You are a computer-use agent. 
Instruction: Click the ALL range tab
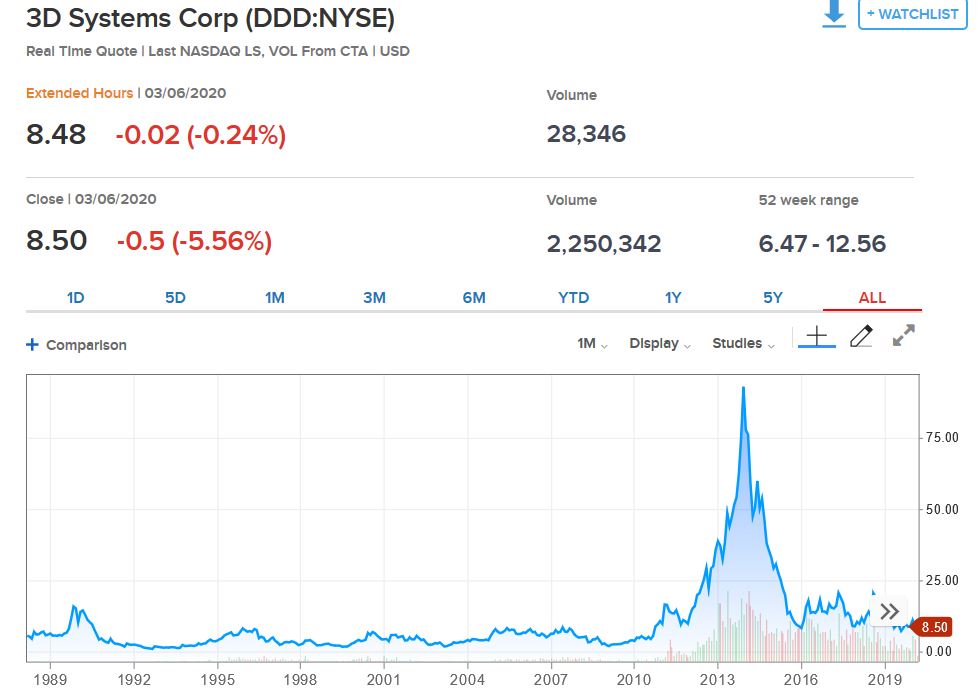click(x=872, y=298)
